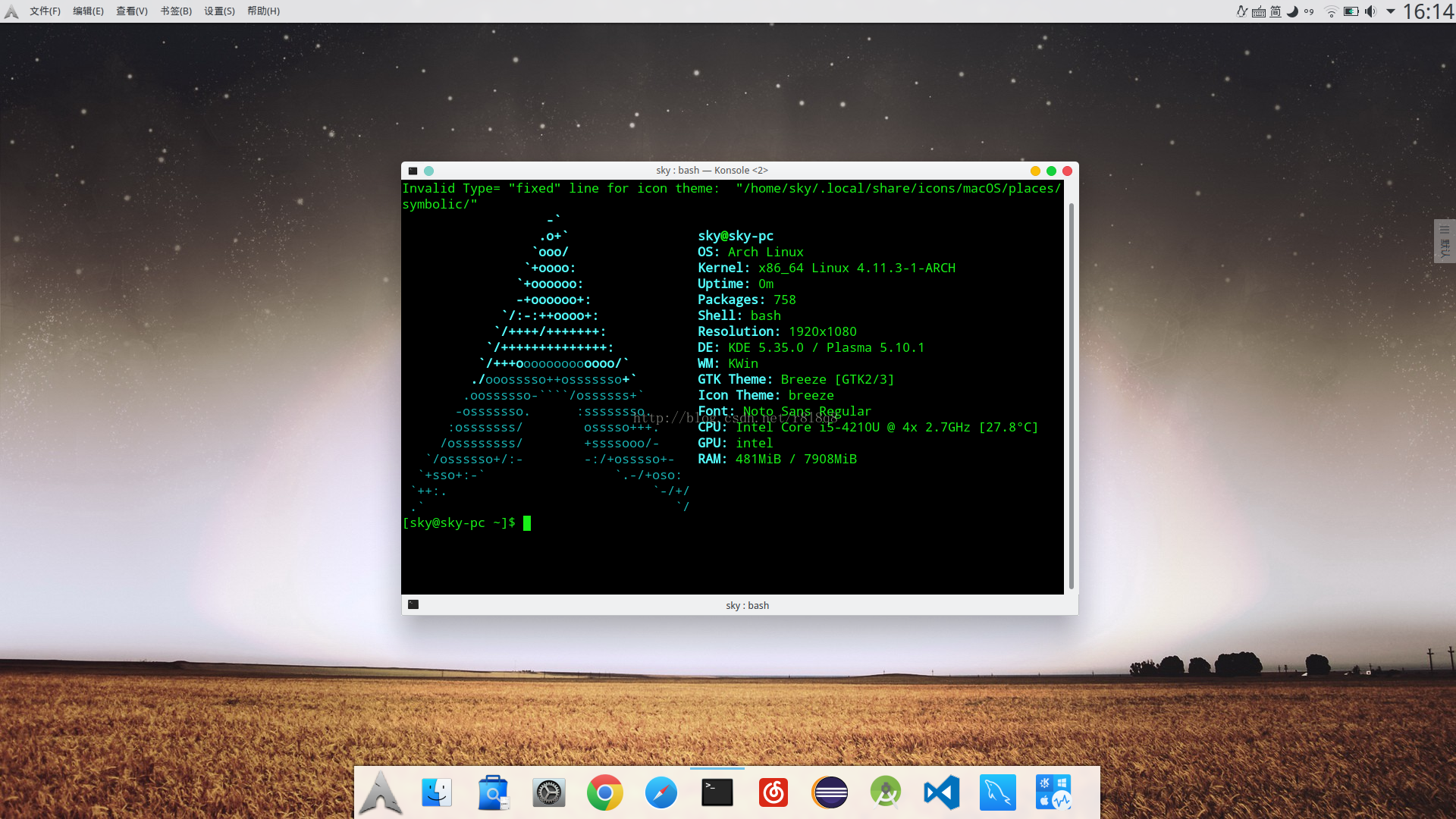Screen dimensions: 1456x819
Task: Launch the software store shopping bag icon
Action: tap(493, 793)
